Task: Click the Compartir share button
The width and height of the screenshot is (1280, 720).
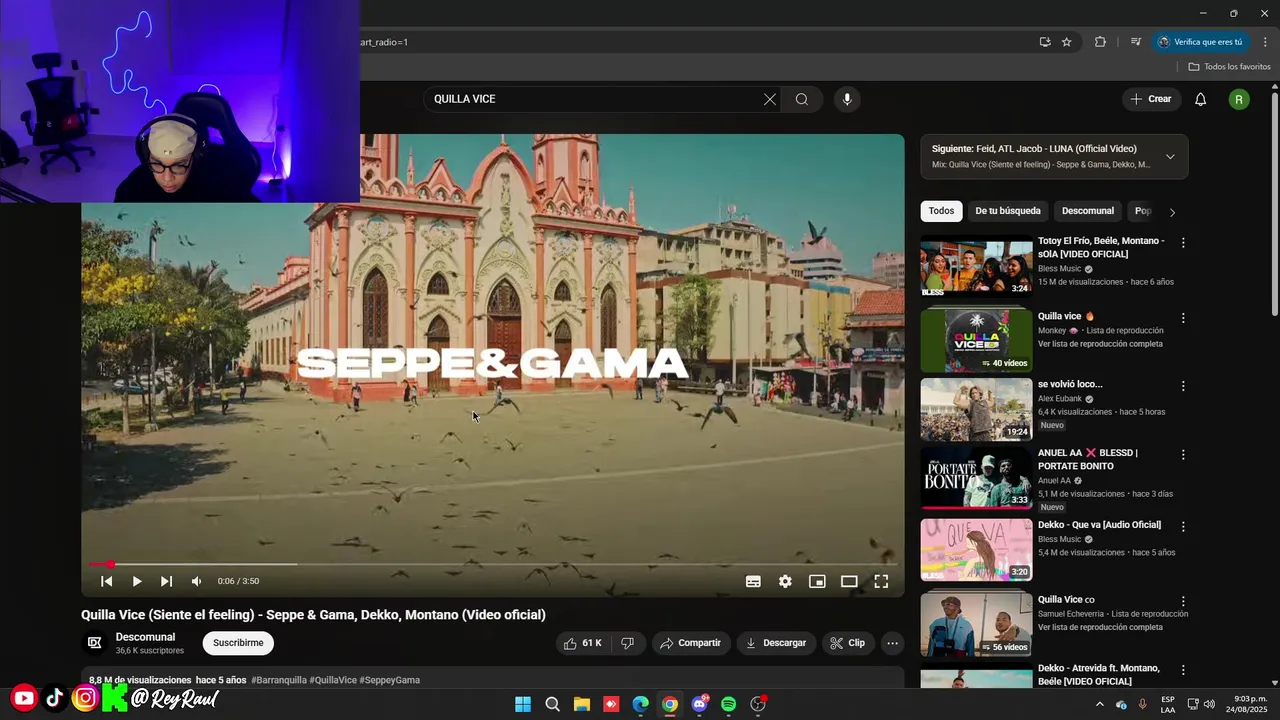Action: click(691, 643)
